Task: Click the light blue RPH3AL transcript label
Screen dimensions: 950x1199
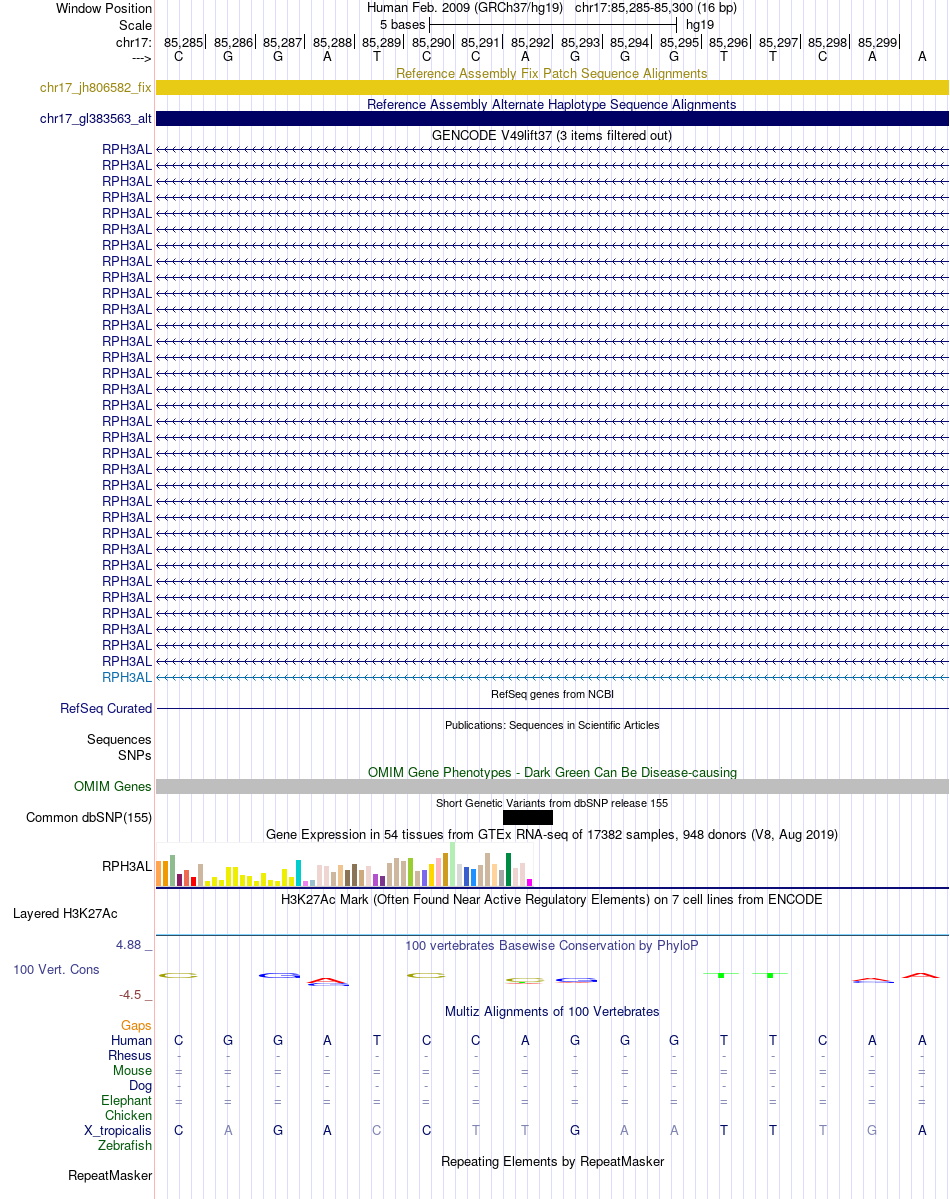Action: [x=127, y=677]
